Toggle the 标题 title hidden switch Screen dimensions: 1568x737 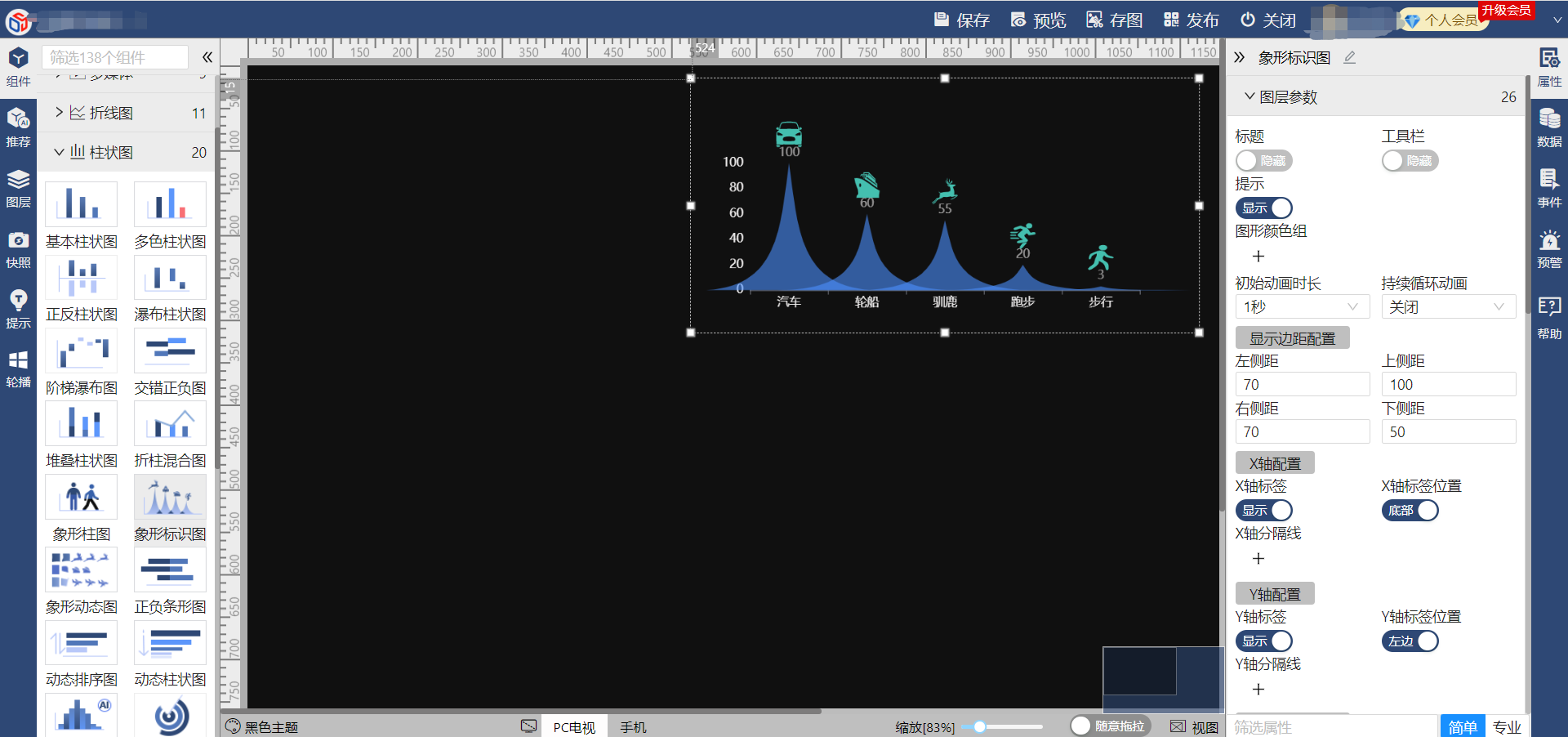coord(1263,161)
